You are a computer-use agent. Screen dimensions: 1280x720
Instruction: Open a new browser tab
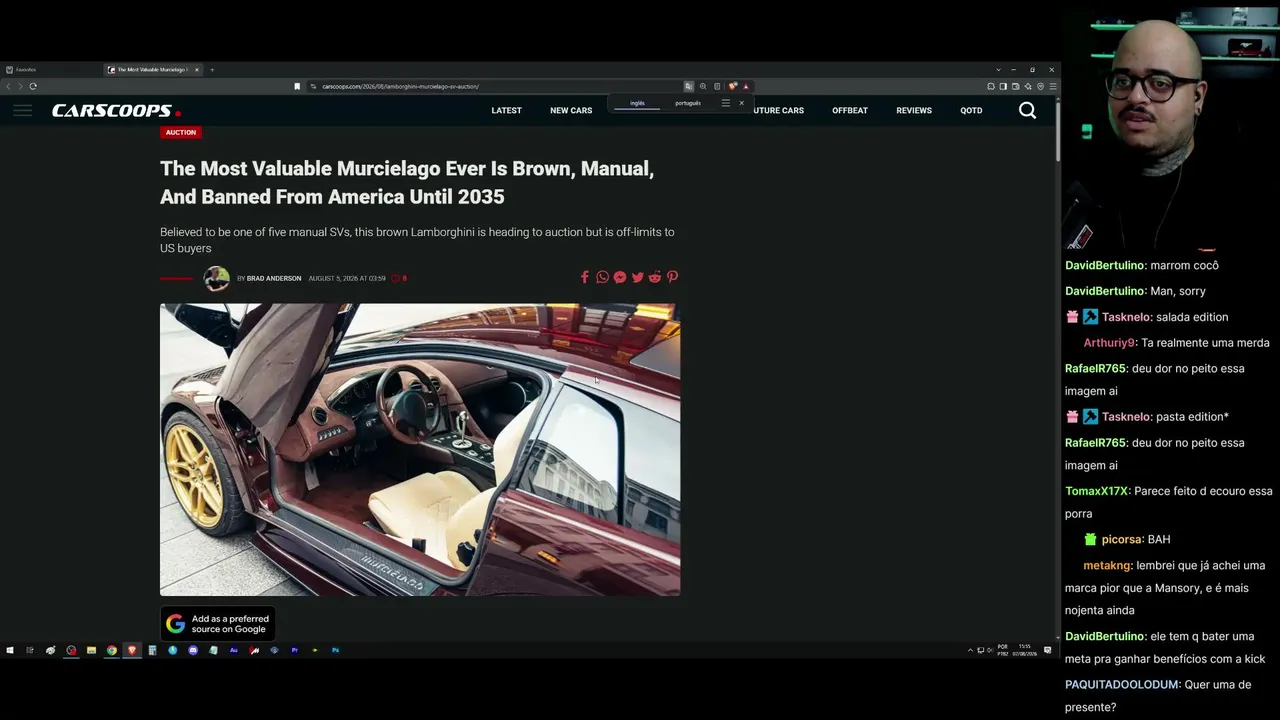[212, 70]
